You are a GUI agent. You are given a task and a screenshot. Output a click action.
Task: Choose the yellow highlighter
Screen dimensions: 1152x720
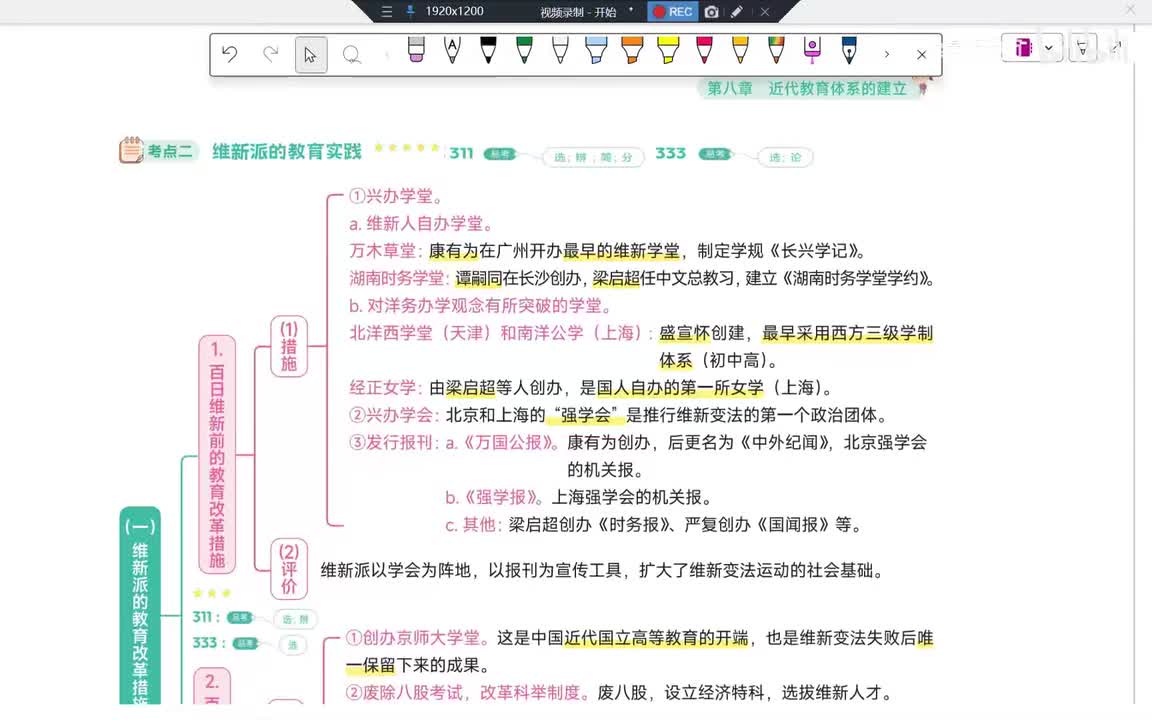point(668,50)
